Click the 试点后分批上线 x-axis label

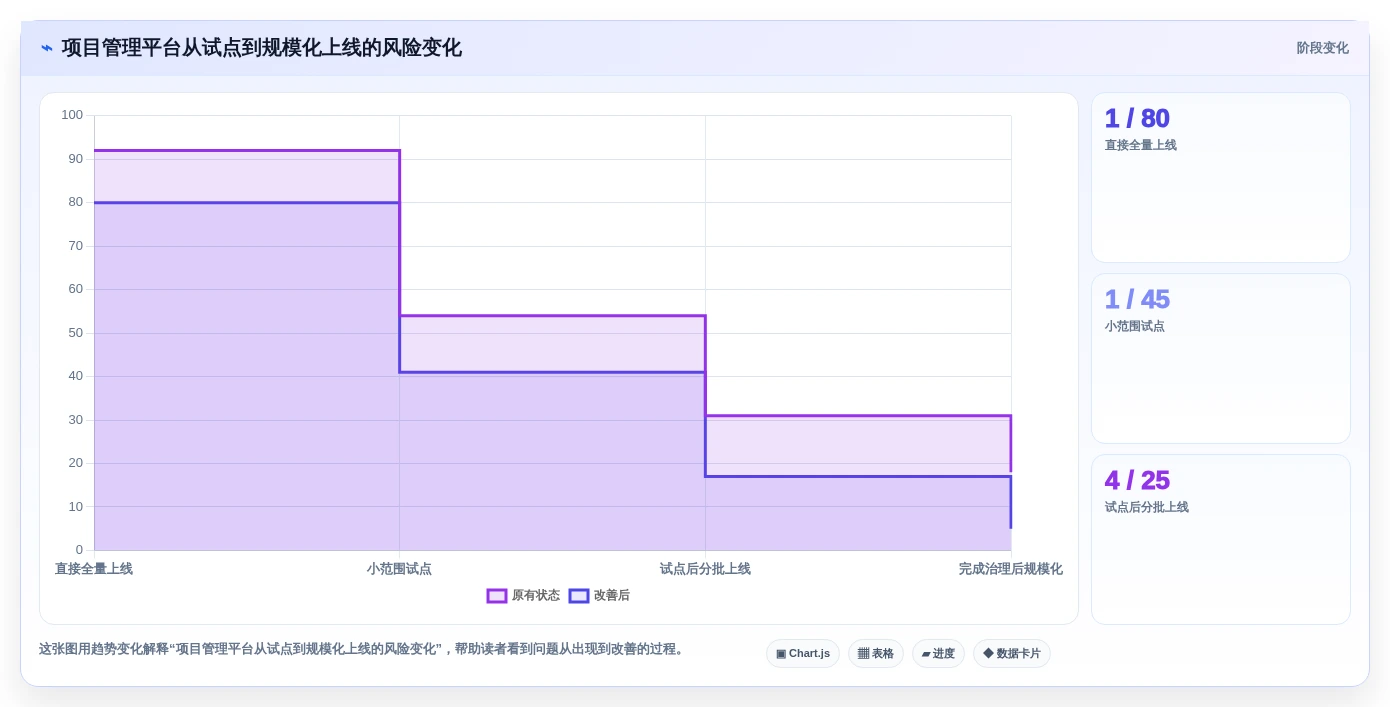pos(705,569)
